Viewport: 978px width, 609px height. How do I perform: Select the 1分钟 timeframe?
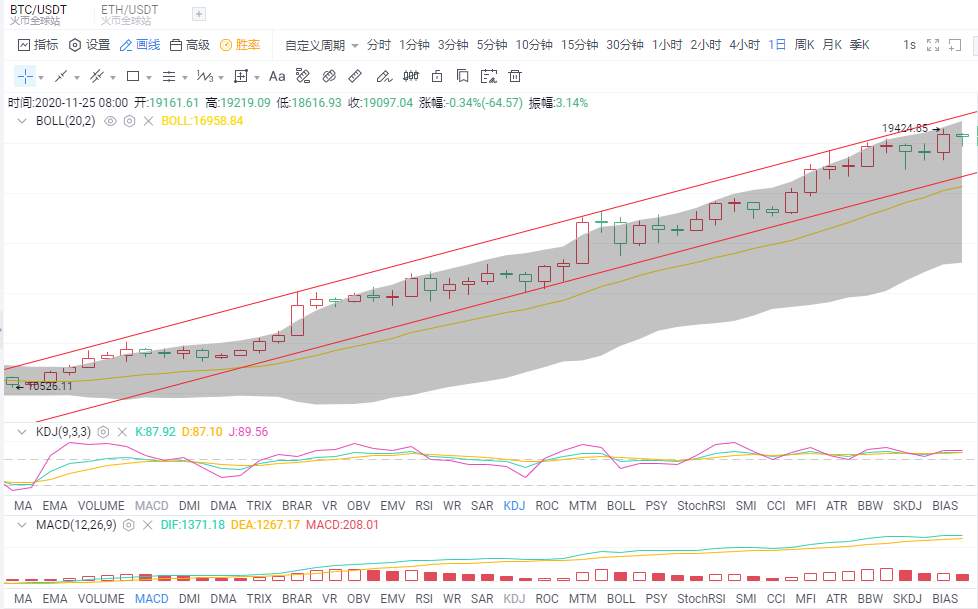point(415,45)
